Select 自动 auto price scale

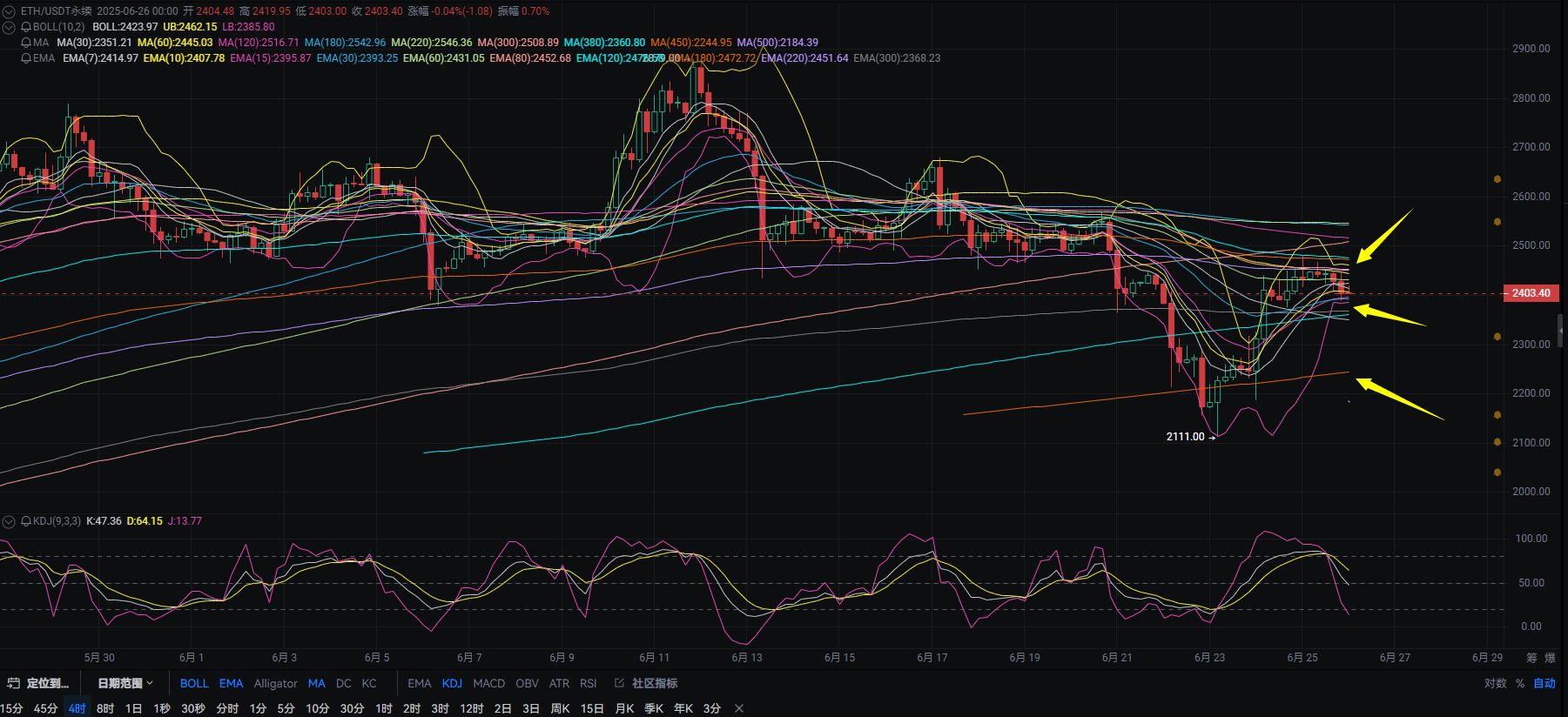[x=1544, y=683]
